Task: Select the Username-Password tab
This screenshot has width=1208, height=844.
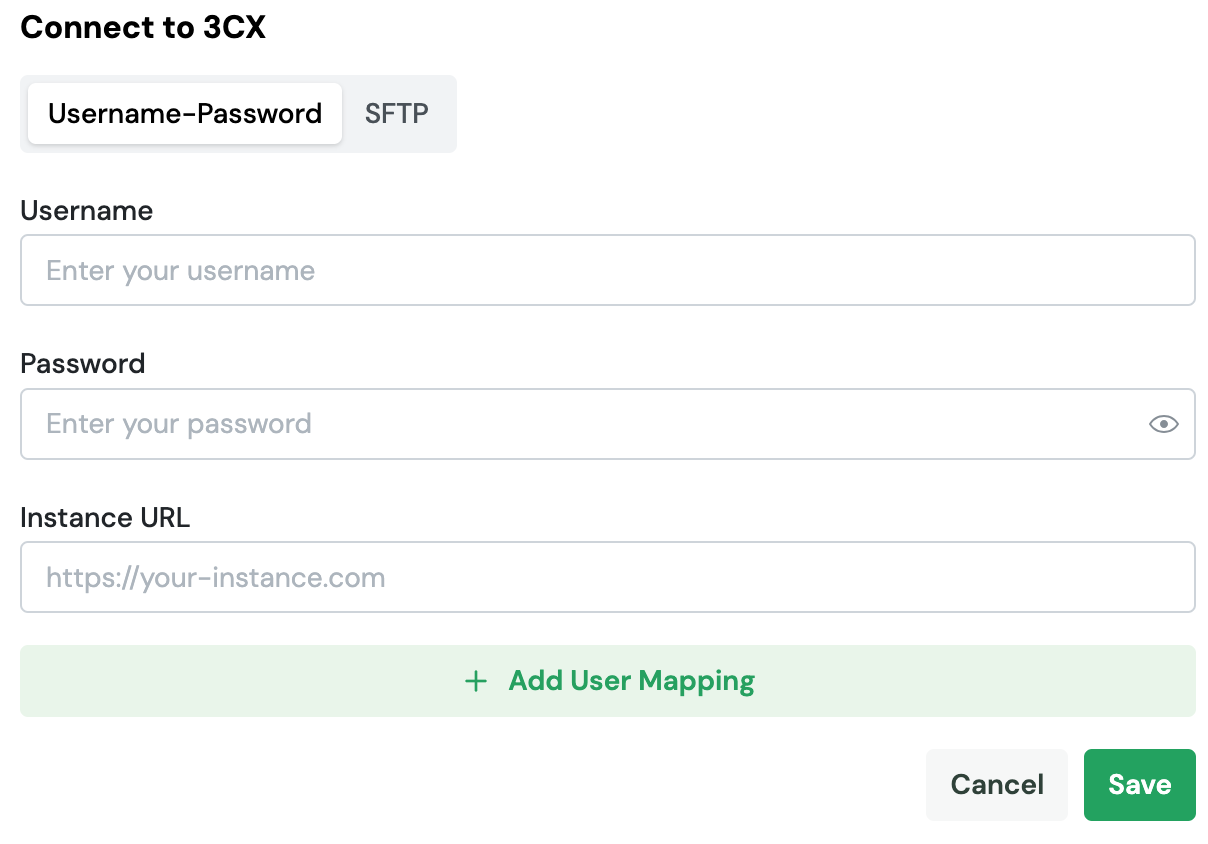Action: (x=185, y=114)
